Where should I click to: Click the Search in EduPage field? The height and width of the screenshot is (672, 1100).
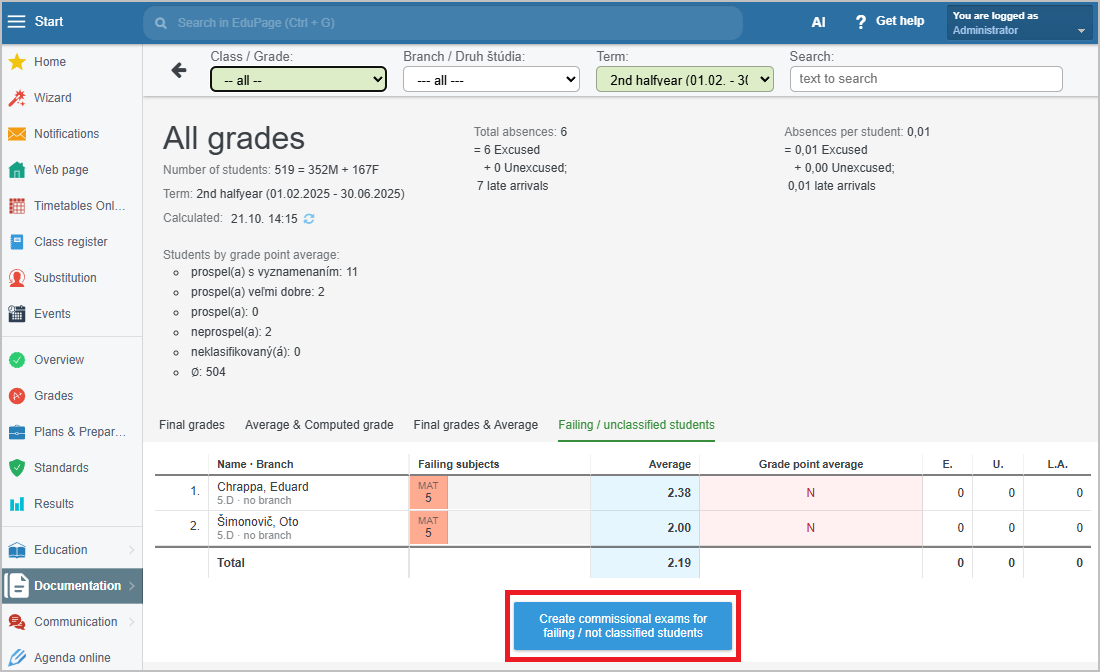coord(443,22)
